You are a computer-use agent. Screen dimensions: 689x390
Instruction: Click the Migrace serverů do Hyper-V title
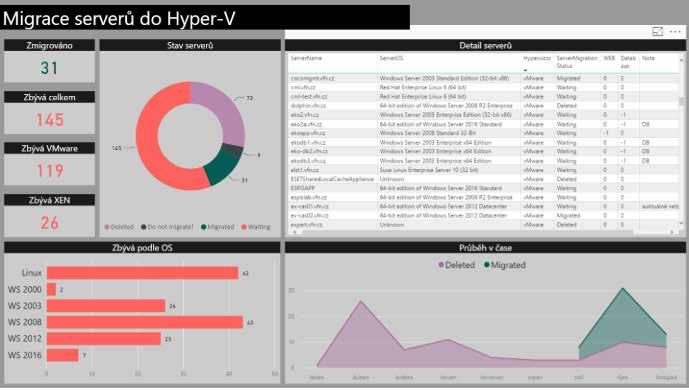(x=119, y=18)
